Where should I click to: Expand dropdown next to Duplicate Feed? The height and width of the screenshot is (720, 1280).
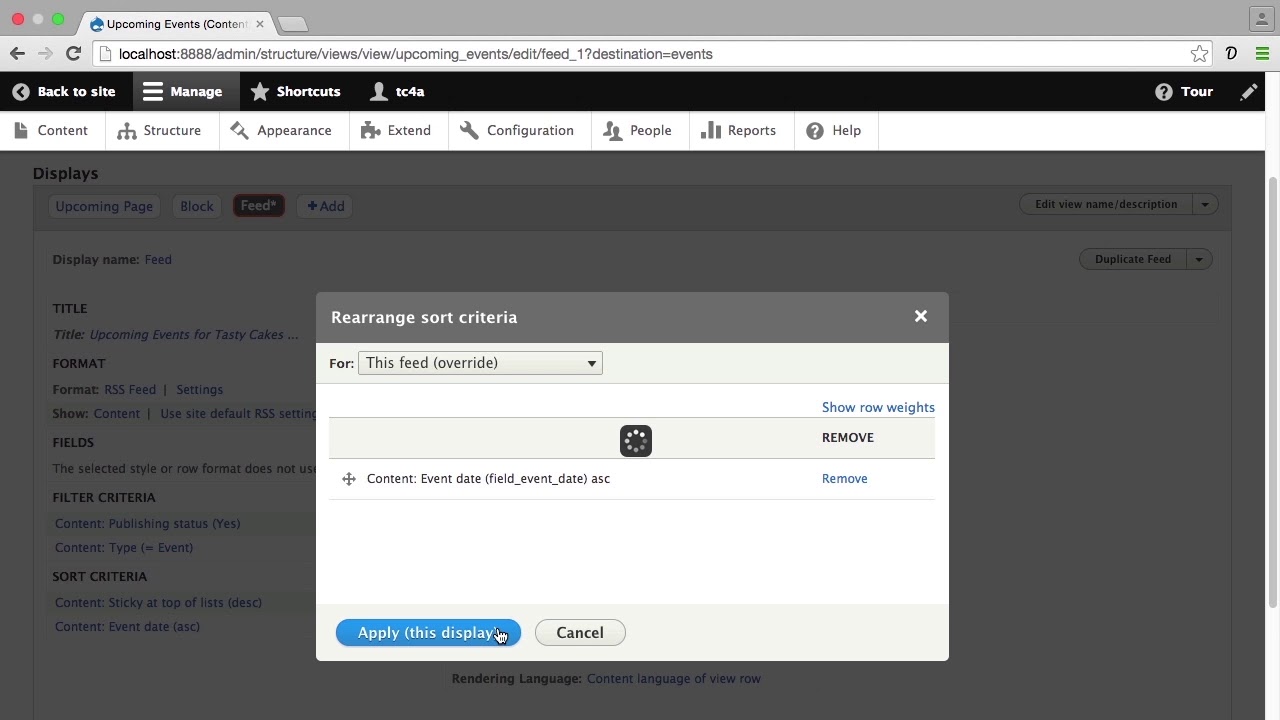pyautogui.click(x=1199, y=259)
